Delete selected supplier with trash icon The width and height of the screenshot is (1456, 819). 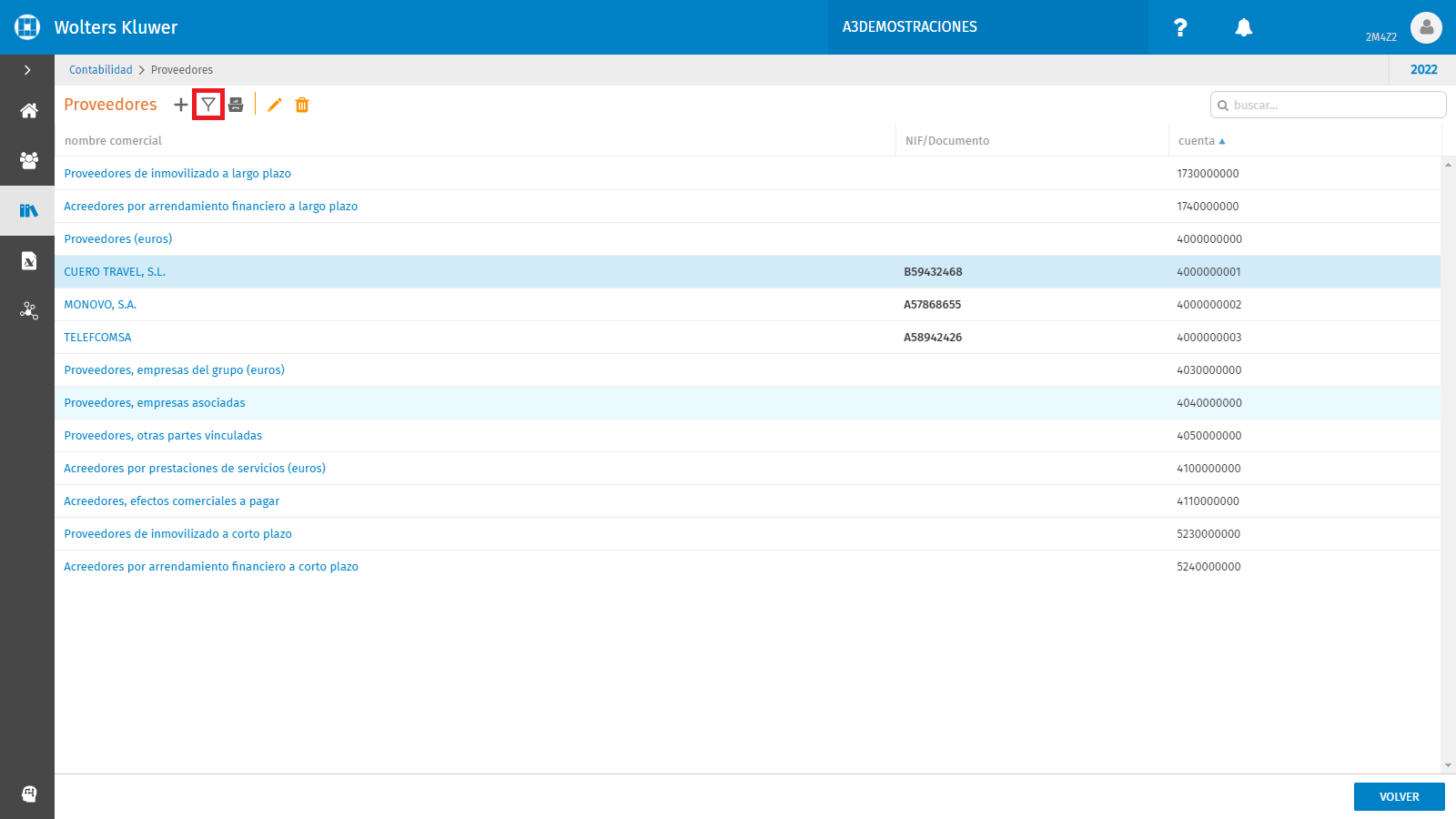point(302,105)
